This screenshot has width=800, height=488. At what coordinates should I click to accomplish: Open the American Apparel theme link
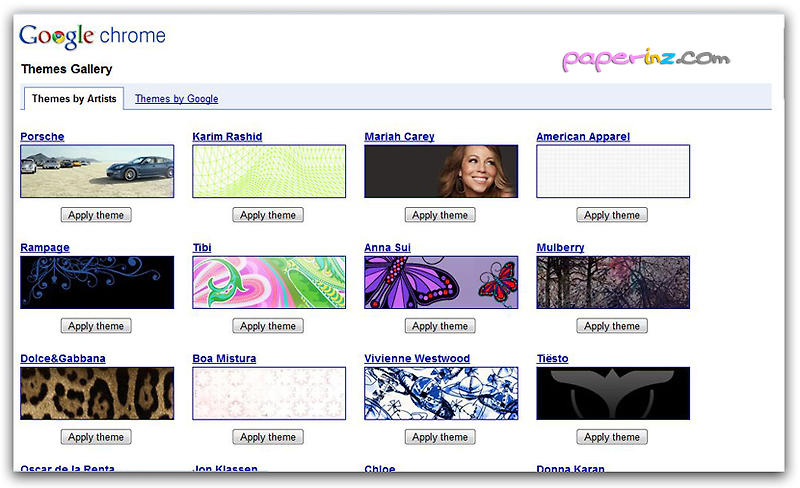pos(583,137)
